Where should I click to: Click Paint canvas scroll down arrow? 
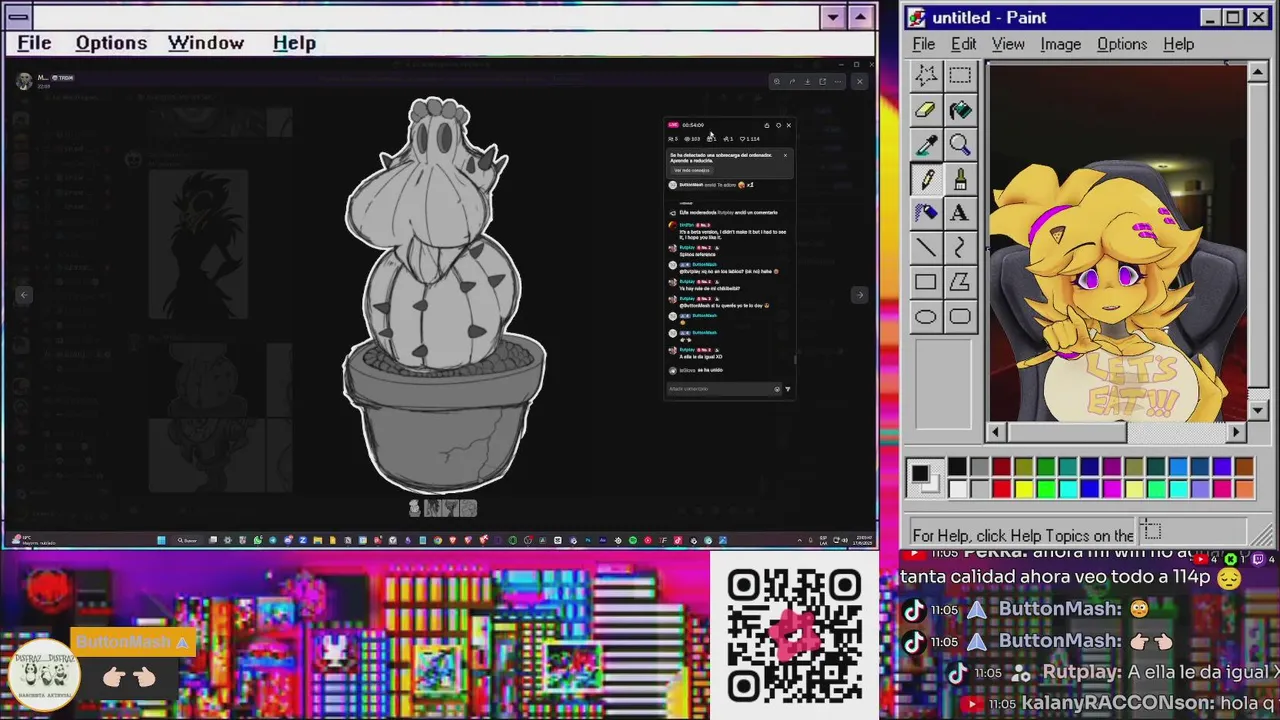tap(1259, 412)
